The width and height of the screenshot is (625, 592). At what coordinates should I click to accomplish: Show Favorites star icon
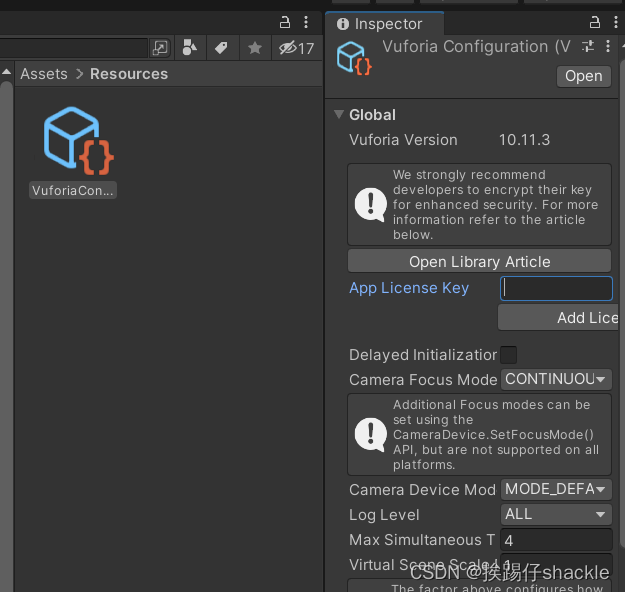pos(255,48)
